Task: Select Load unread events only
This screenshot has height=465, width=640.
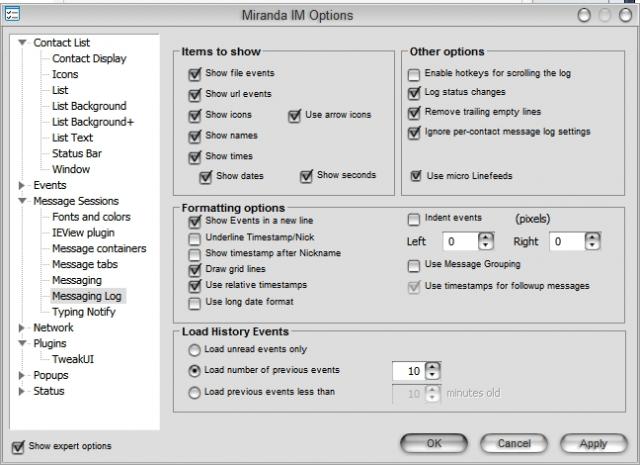Action: (194, 350)
